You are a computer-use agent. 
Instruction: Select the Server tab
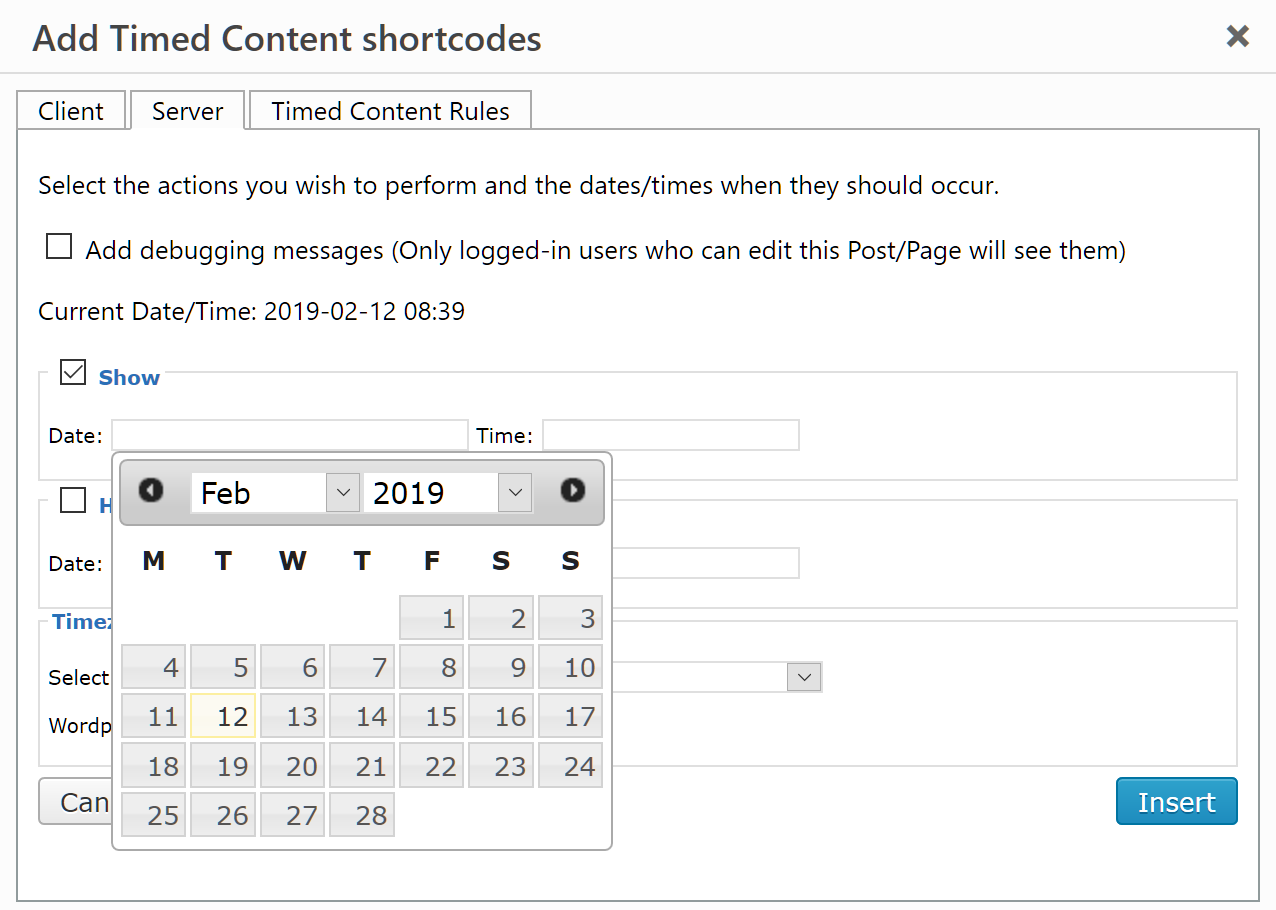click(x=187, y=111)
